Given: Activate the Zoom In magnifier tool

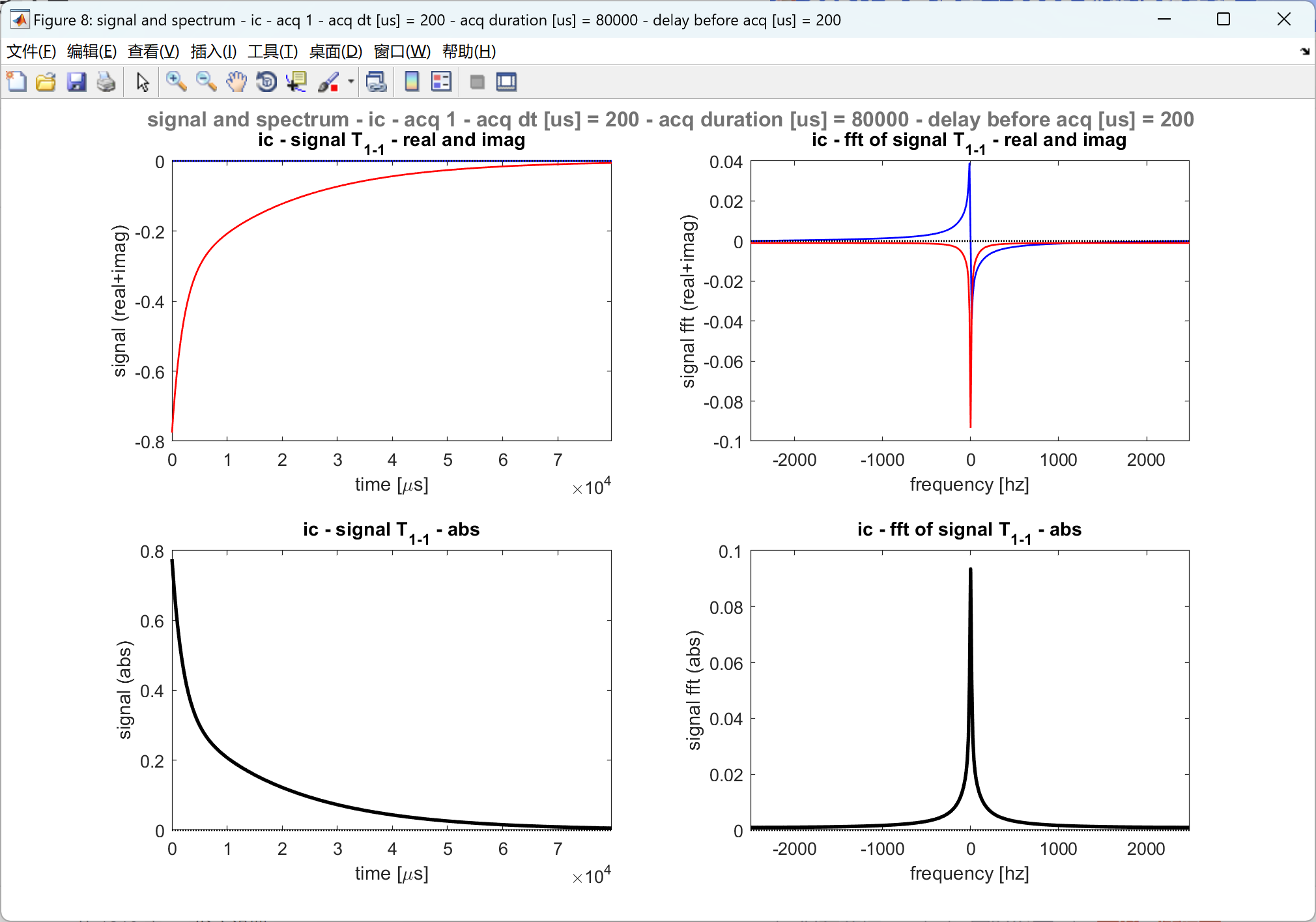Looking at the screenshot, I should click(x=176, y=82).
